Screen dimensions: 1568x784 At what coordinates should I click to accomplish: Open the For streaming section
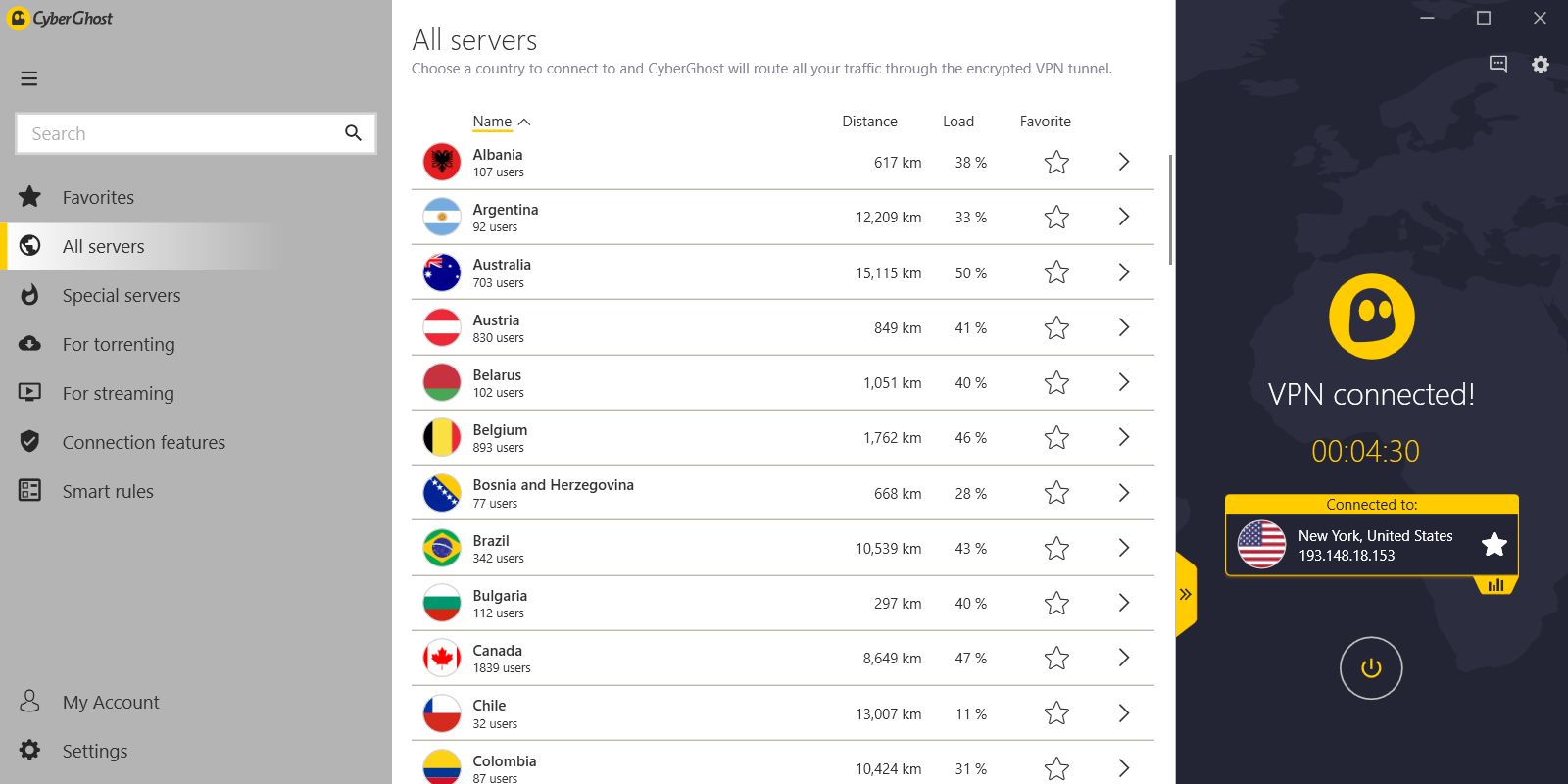coord(118,393)
